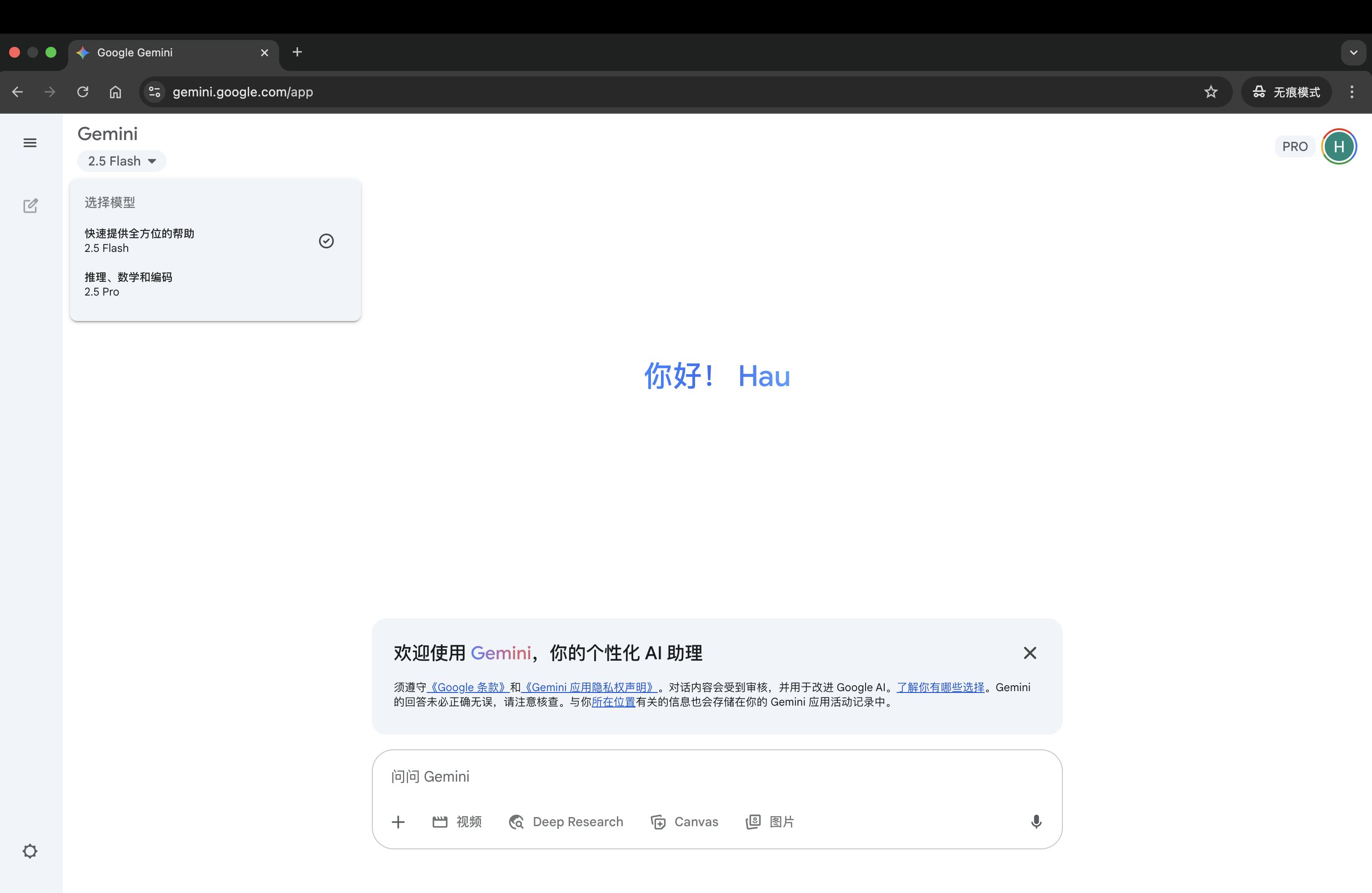Select the 视频 video tool
1372x893 pixels.
pyautogui.click(x=456, y=822)
